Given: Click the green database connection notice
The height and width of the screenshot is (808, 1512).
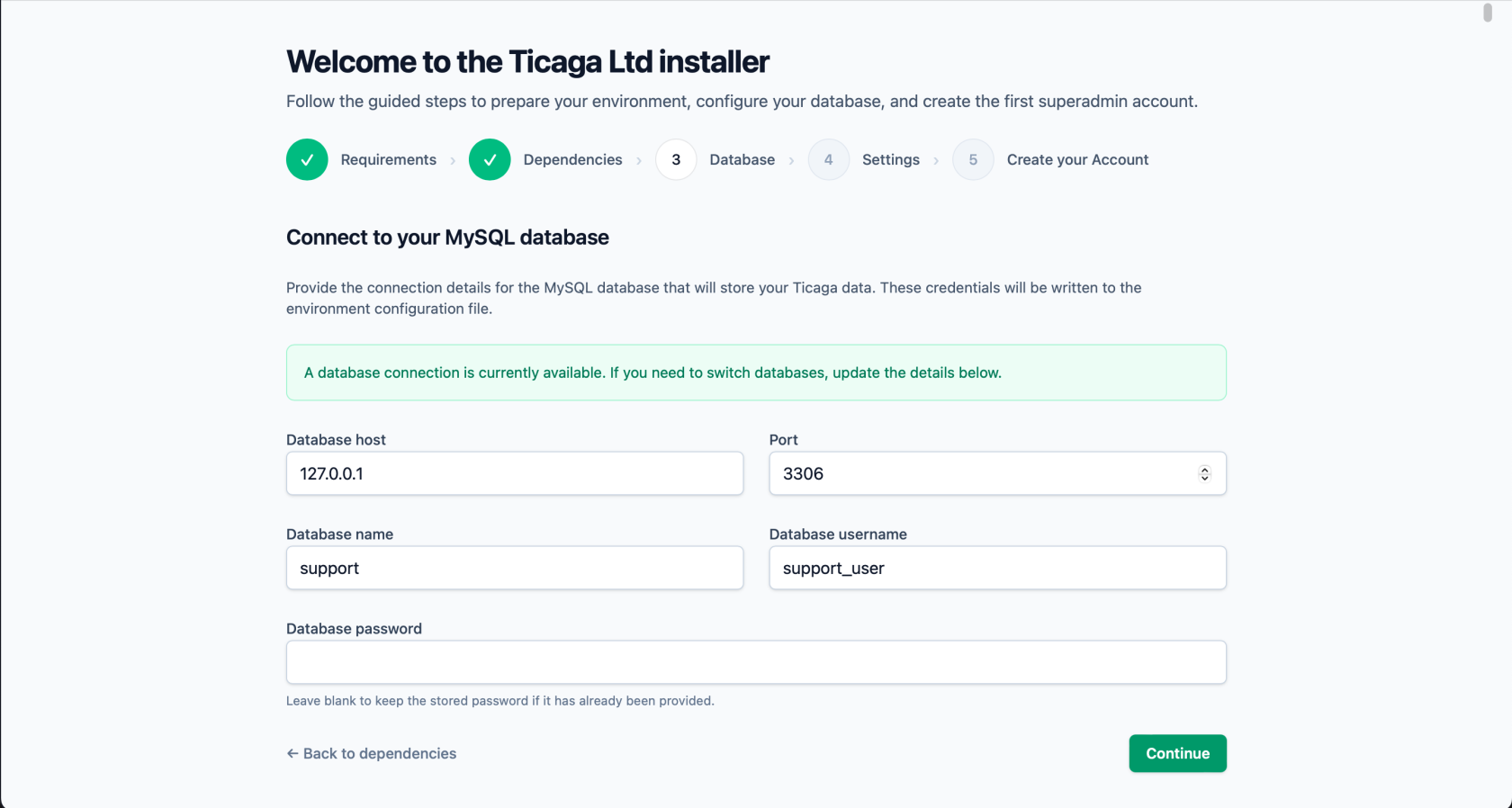Looking at the screenshot, I should click(756, 373).
